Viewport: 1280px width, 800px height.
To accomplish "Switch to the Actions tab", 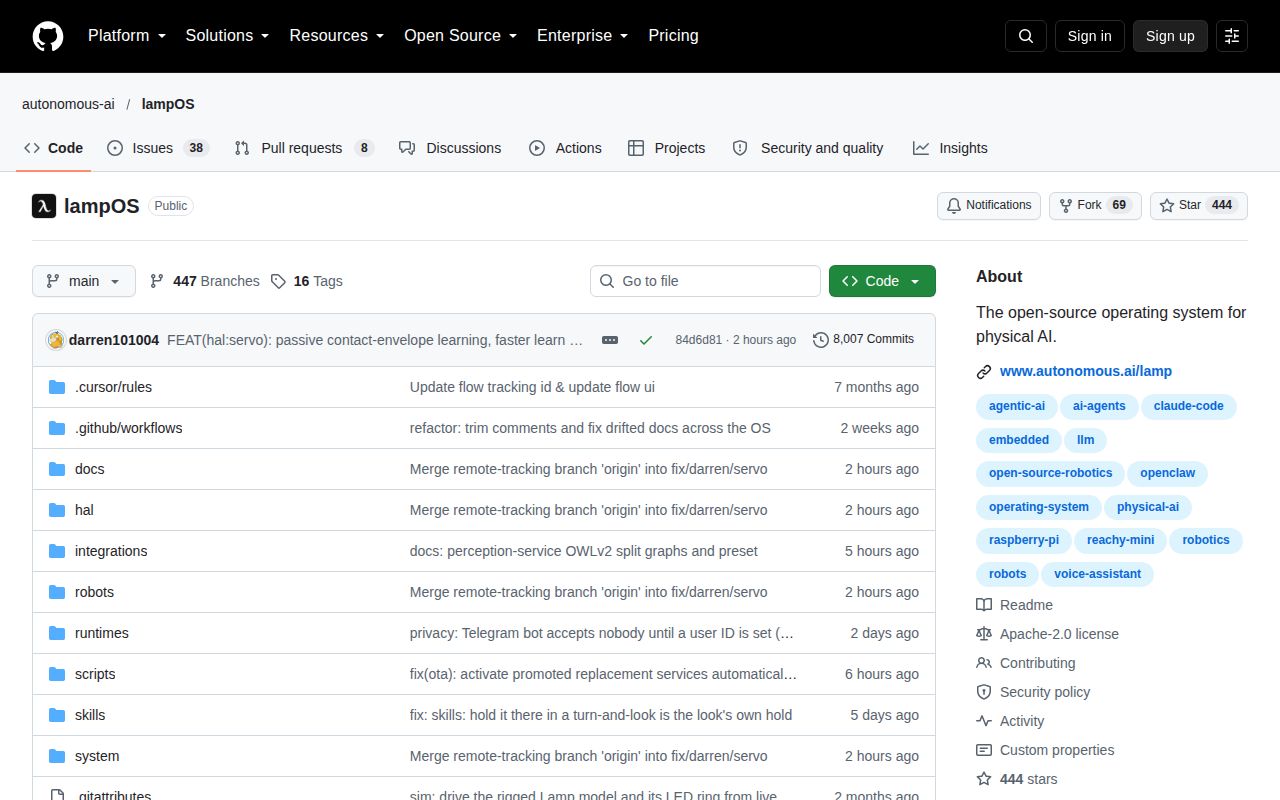I will point(565,148).
